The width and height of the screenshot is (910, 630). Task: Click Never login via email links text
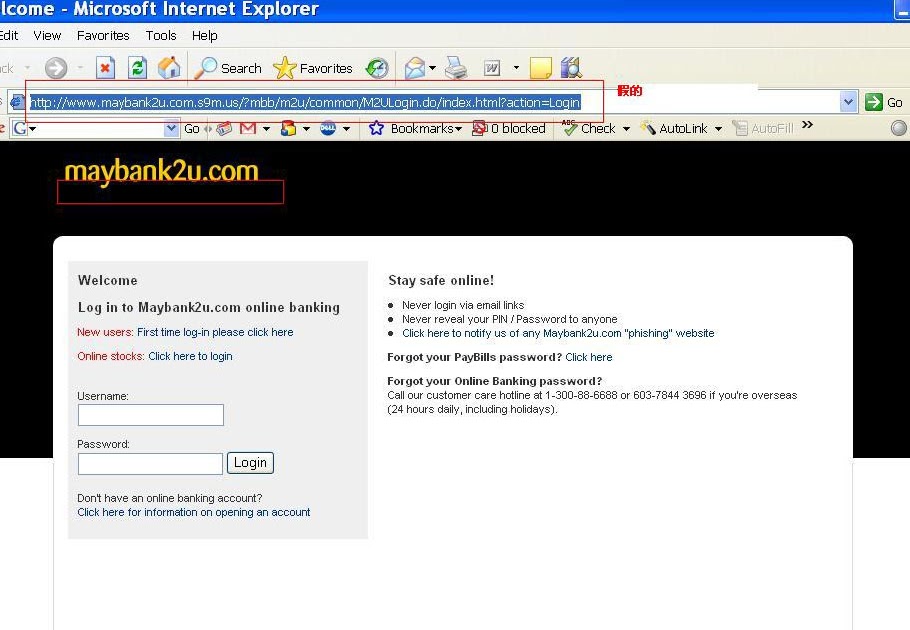click(x=463, y=305)
